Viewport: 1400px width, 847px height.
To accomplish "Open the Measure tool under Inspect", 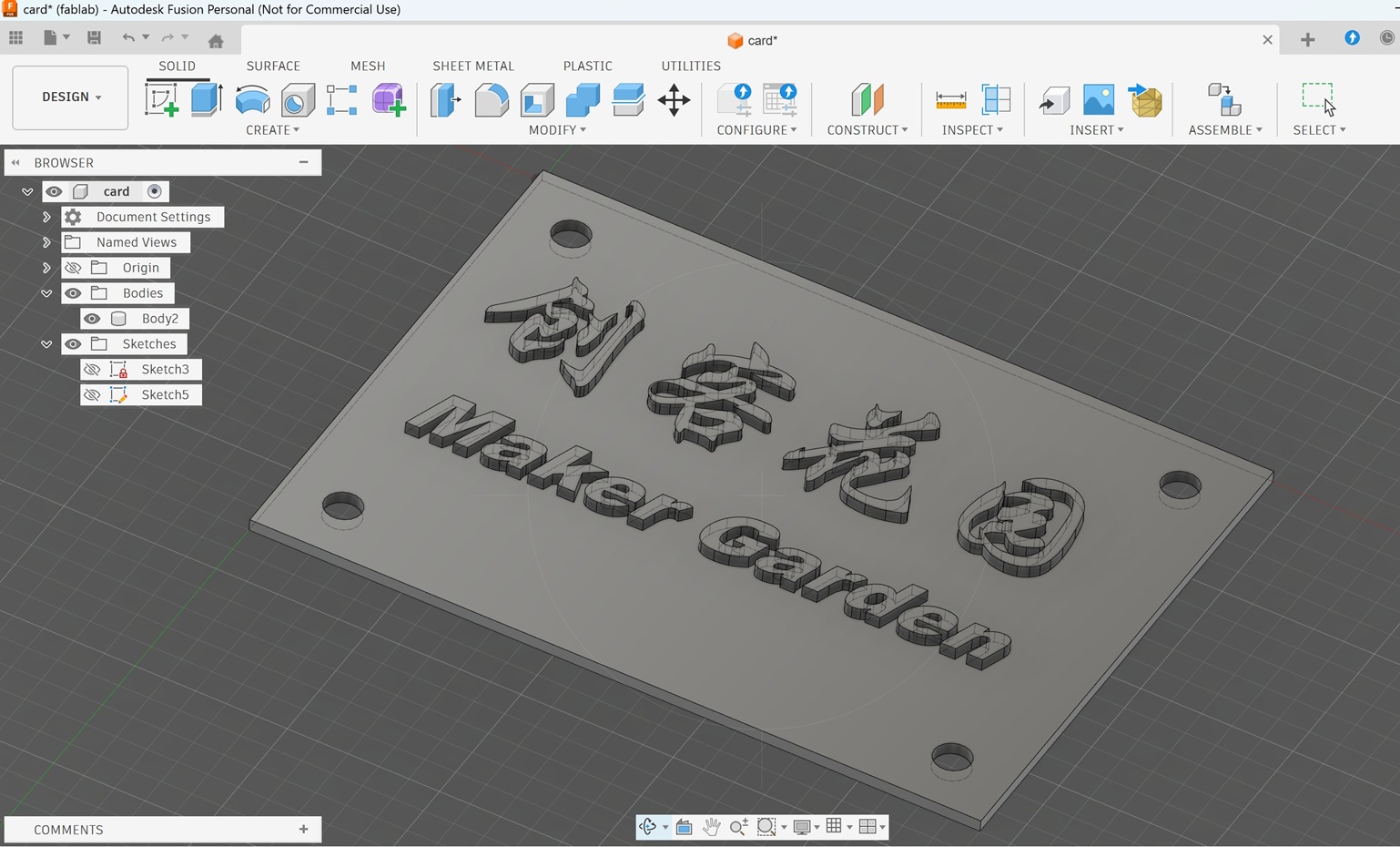I will coord(949,100).
